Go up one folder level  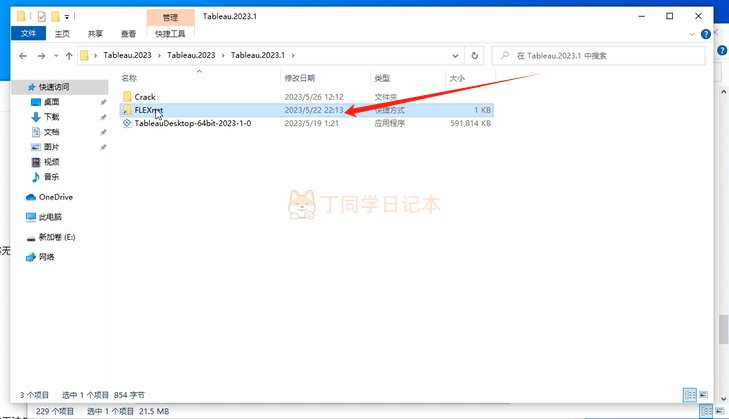(x=69, y=56)
